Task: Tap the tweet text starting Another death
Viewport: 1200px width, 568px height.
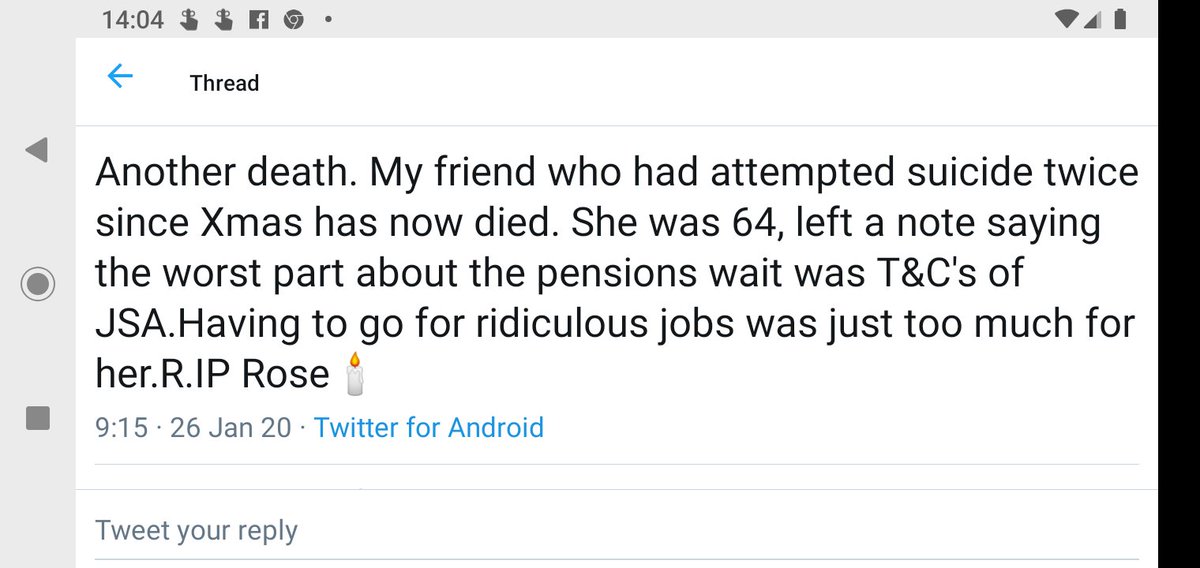Action: click(x=600, y=272)
